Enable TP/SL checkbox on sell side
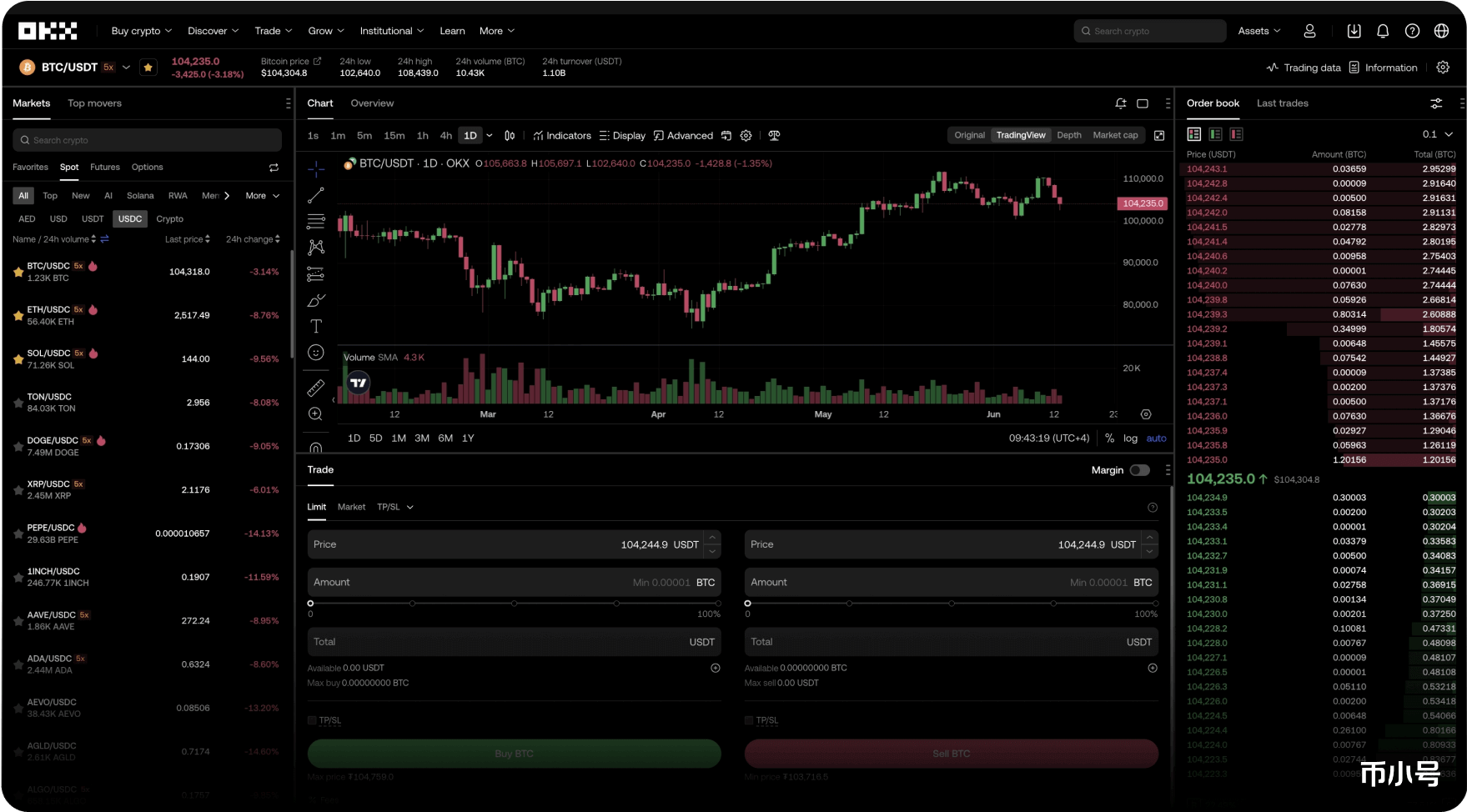The width and height of the screenshot is (1467, 812). tap(749, 720)
